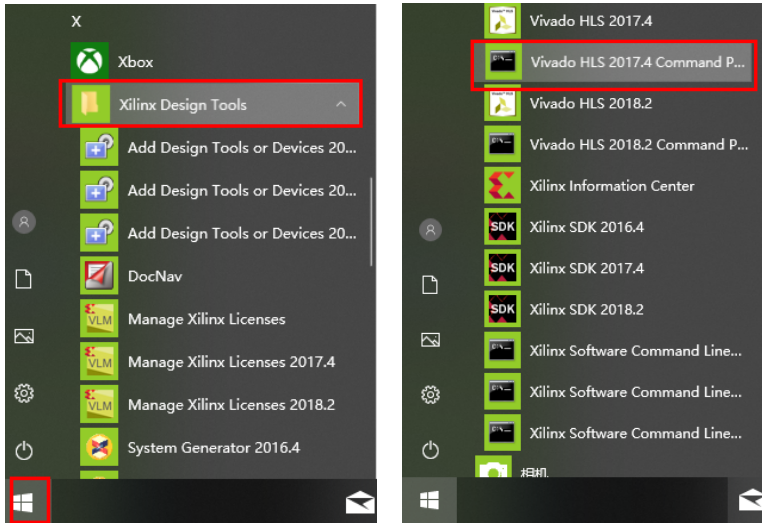
Task: Click Power icon in right menu sidebar
Action: pyautogui.click(x=430, y=450)
